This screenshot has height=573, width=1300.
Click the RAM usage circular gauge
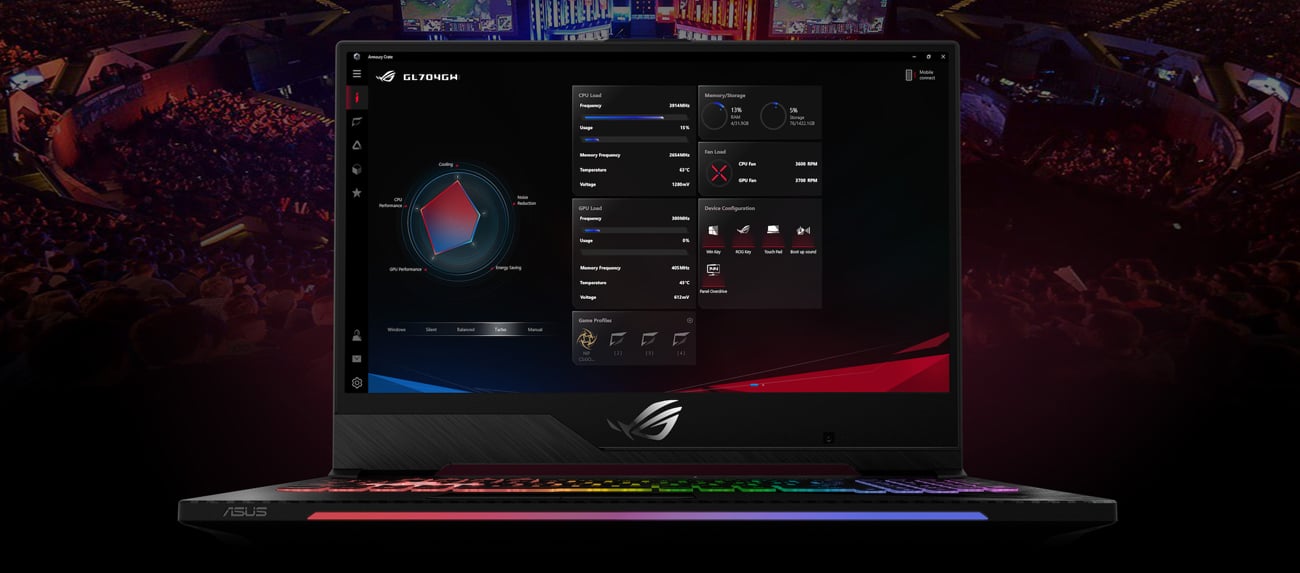(x=714, y=116)
